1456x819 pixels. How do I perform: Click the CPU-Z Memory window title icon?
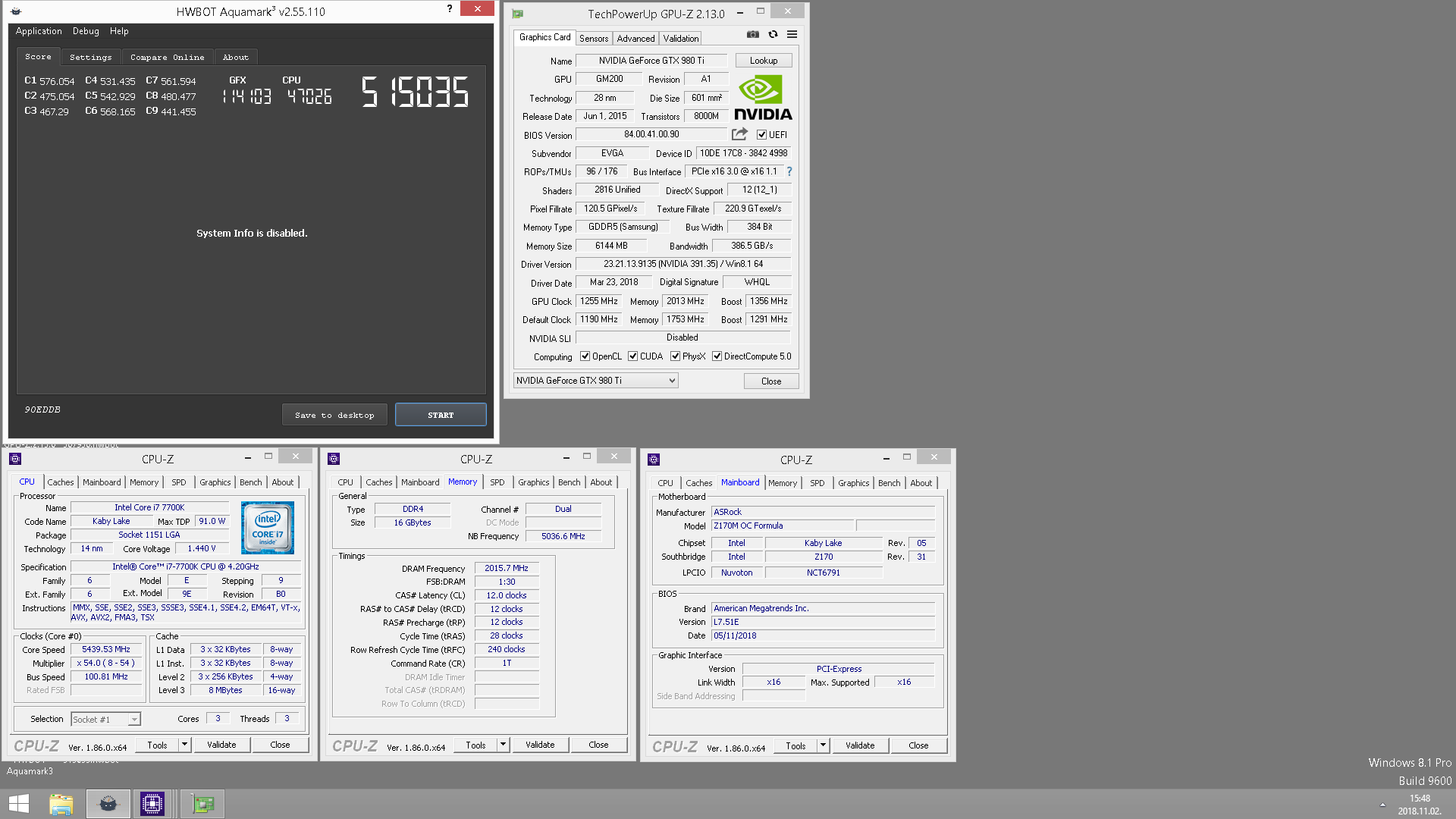point(334,459)
